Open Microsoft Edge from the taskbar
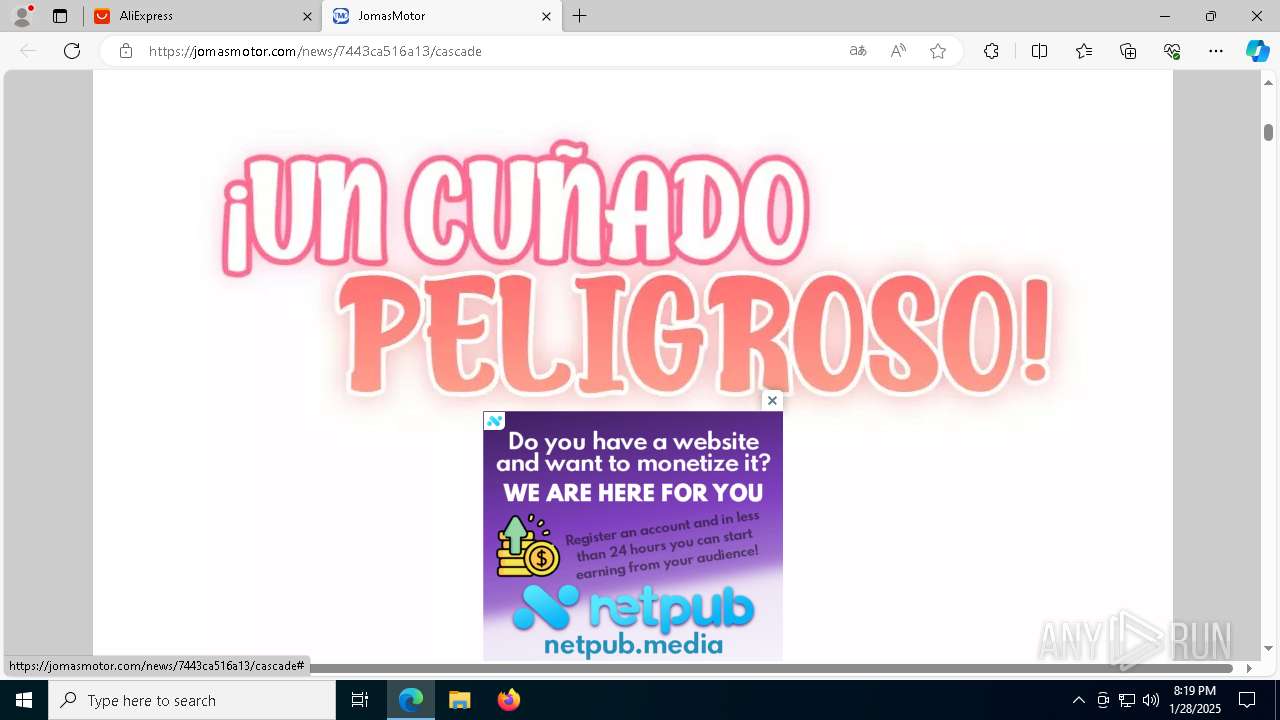The width and height of the screenshot is (1280, 720). pos(411,700)
